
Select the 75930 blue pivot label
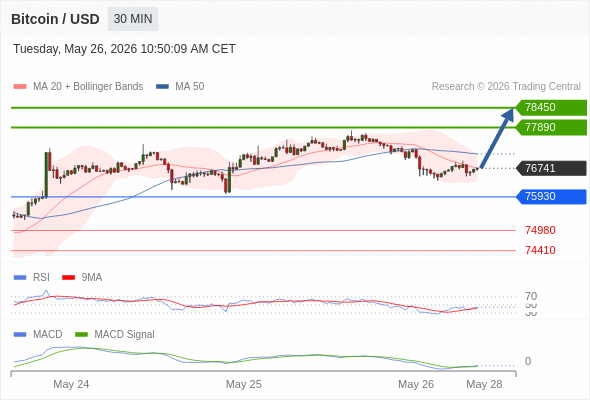[x=551, y=197]
